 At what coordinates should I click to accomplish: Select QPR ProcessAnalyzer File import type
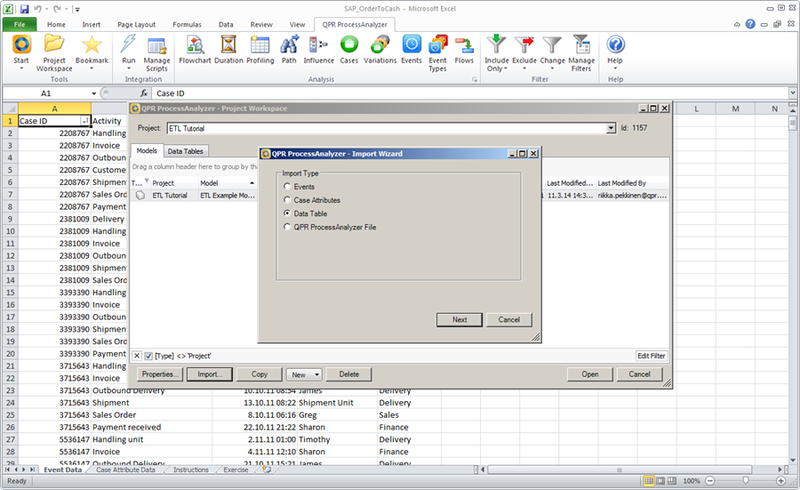click(x=287, y=227)
